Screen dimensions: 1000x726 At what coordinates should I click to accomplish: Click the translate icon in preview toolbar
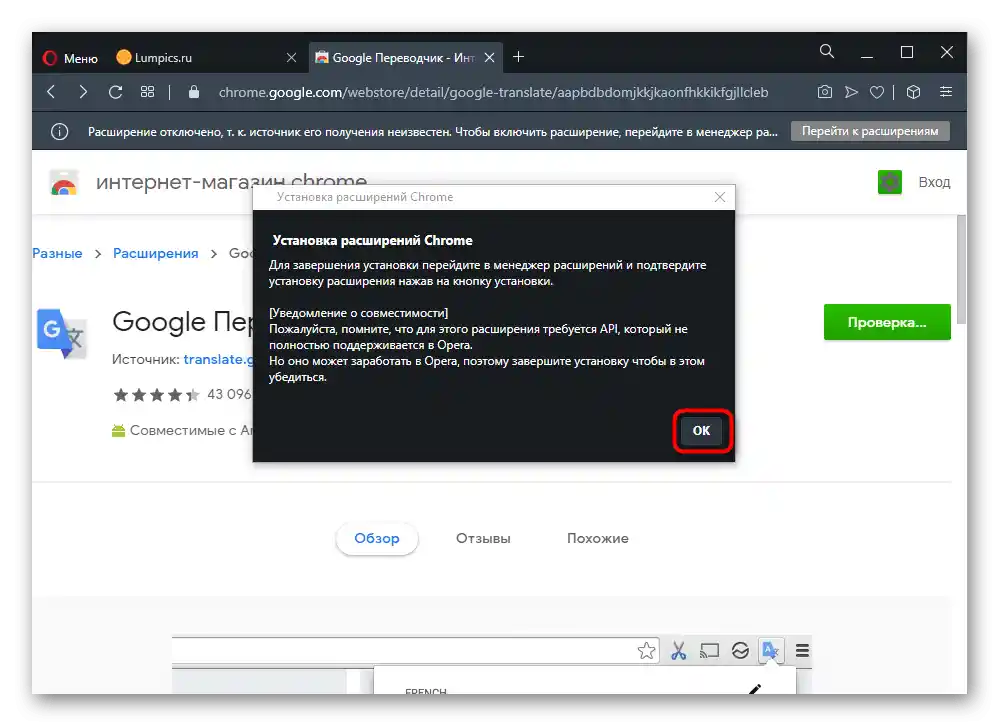tap(770, 651)
